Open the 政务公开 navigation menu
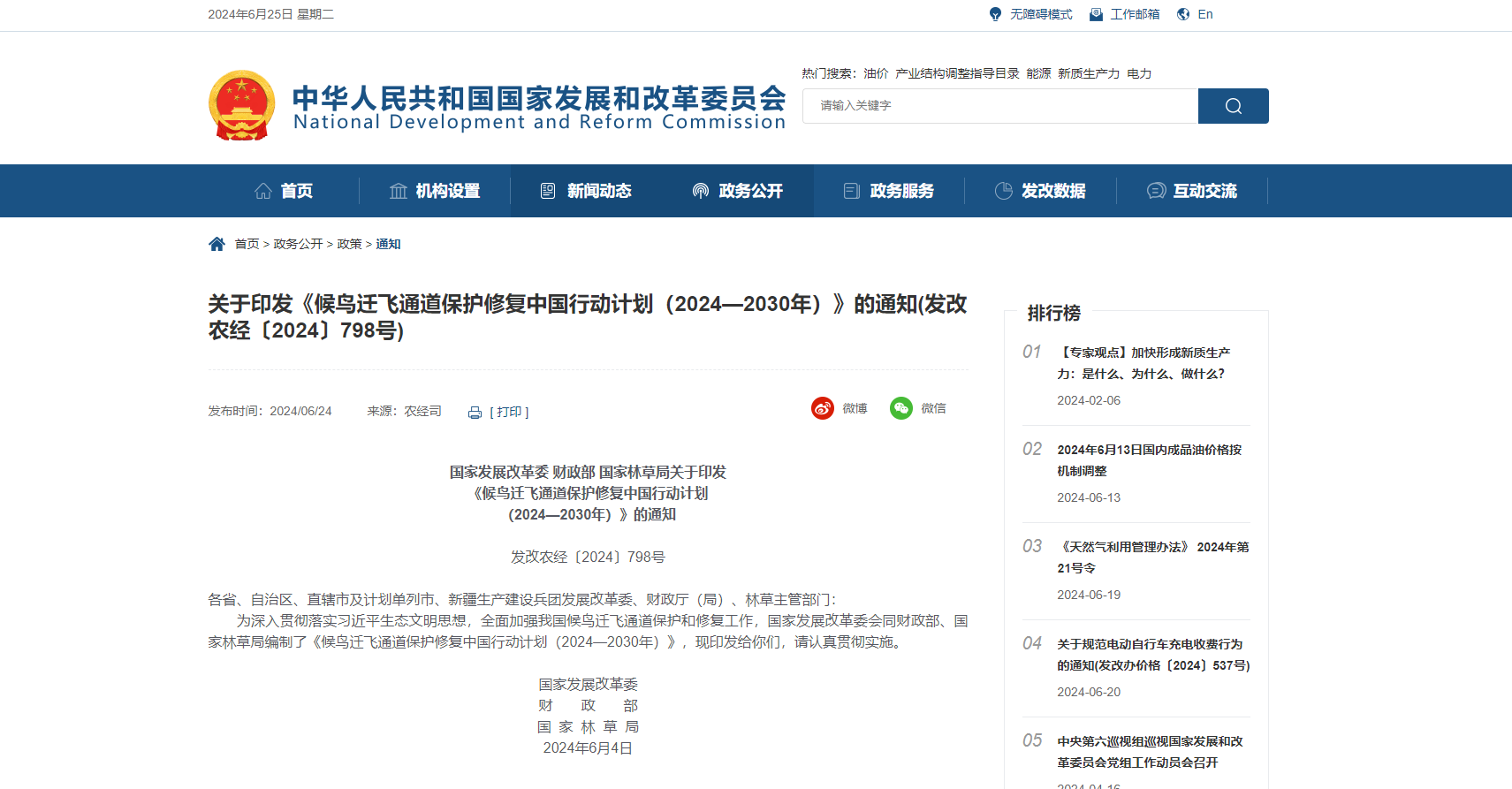 (x=738, y=191)
